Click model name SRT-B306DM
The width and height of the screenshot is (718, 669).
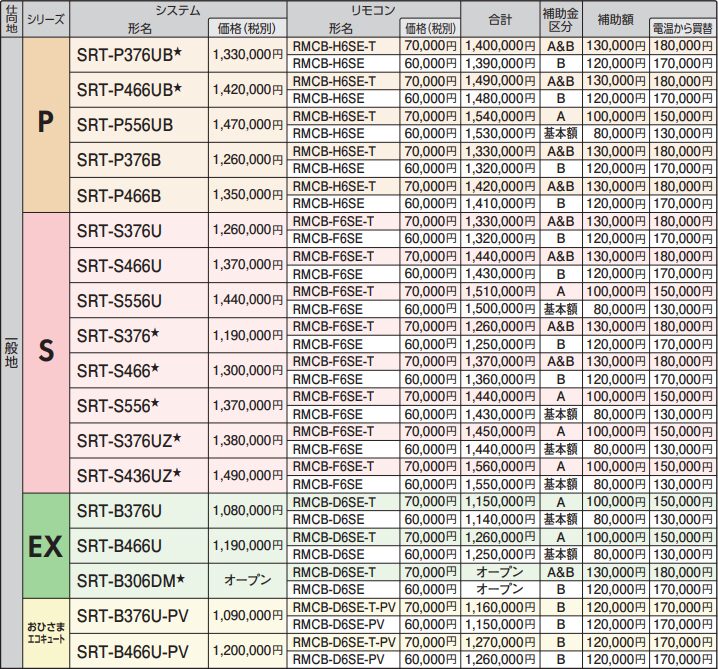(x=130, y=580)
